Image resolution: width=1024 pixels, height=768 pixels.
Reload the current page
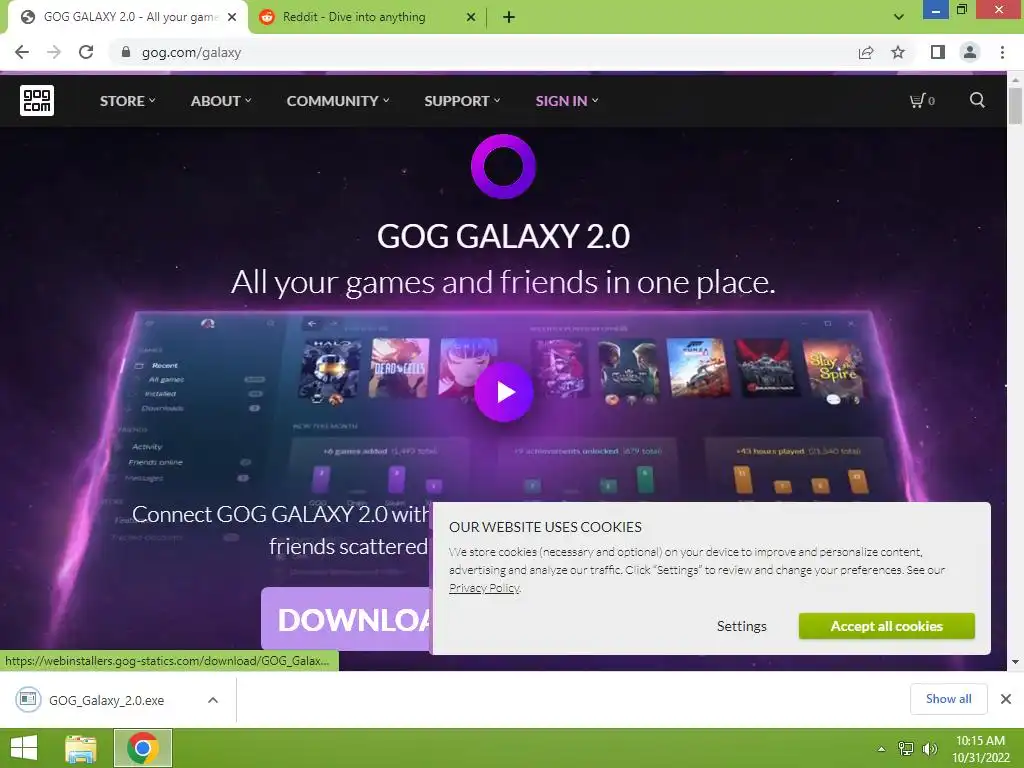click(86, 52)
